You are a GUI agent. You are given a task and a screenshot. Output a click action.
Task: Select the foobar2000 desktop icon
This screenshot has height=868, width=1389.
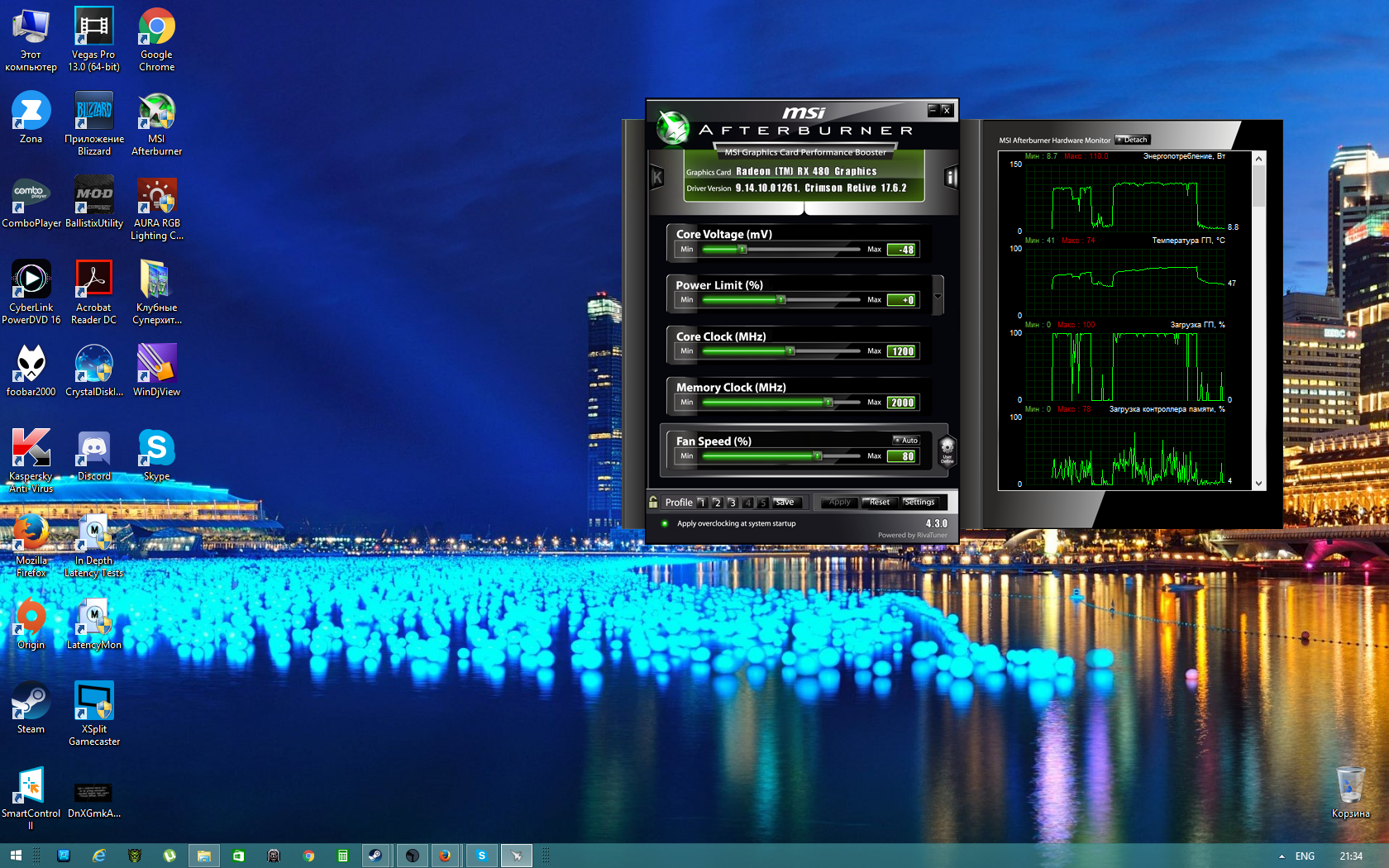coord(31,371)
